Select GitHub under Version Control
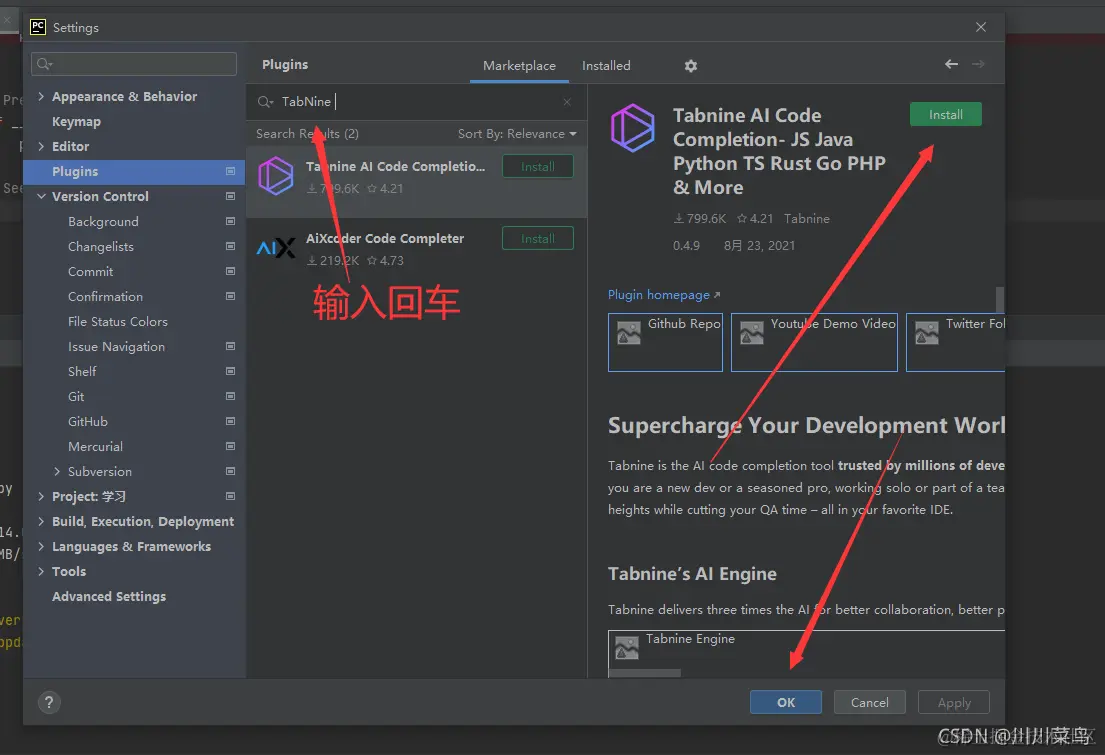Image resolution: width=1105 pixels, height=755 pixels. click(x=87, y=421)
